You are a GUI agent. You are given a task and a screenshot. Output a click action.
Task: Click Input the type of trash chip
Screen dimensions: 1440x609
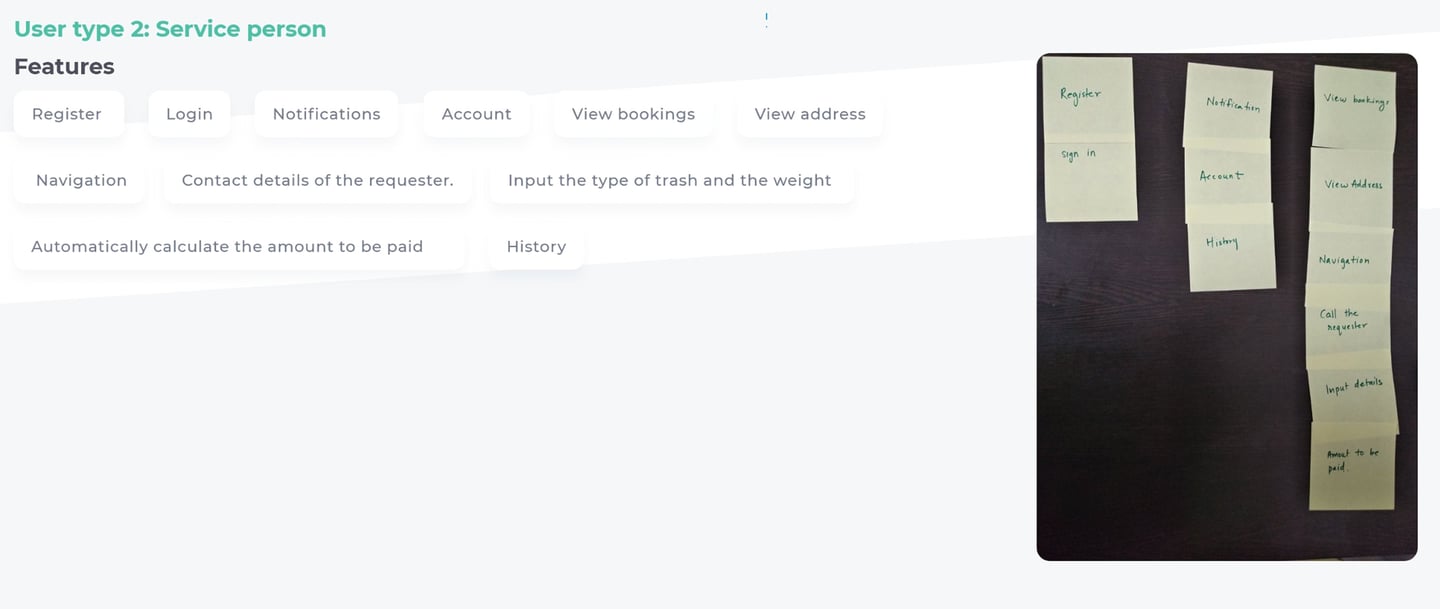pyautogui.click(x=670, y=180)
